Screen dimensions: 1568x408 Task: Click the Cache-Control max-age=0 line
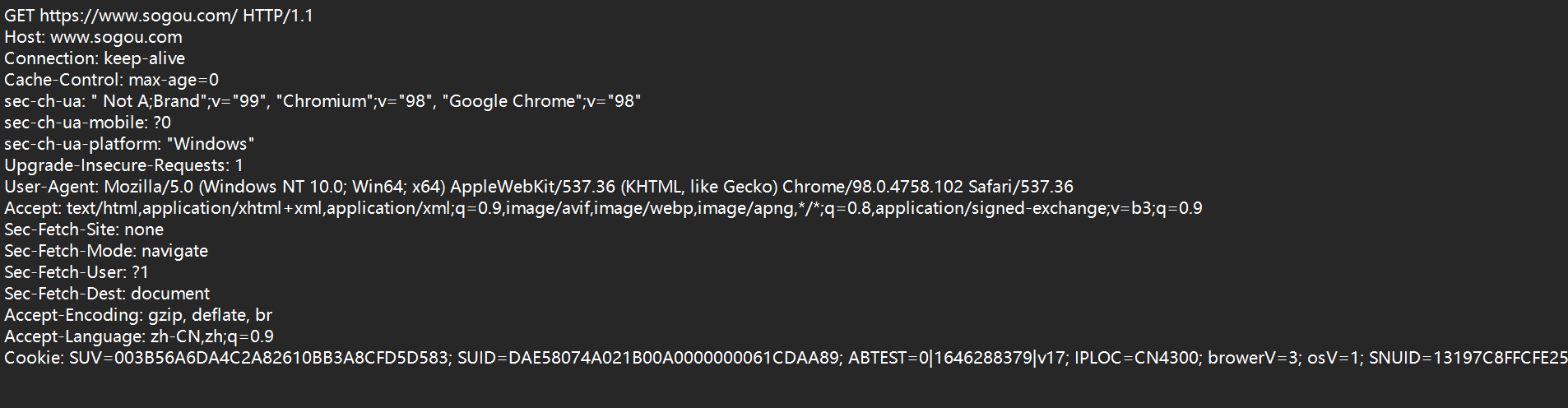(x=111, y=80)
